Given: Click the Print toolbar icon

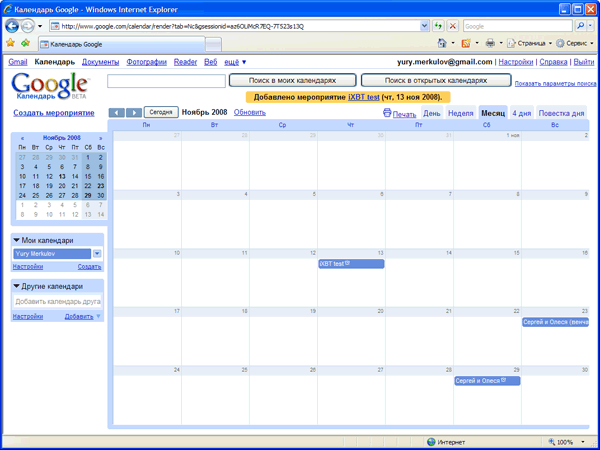Looking at the screenshot, I should 490,43.
